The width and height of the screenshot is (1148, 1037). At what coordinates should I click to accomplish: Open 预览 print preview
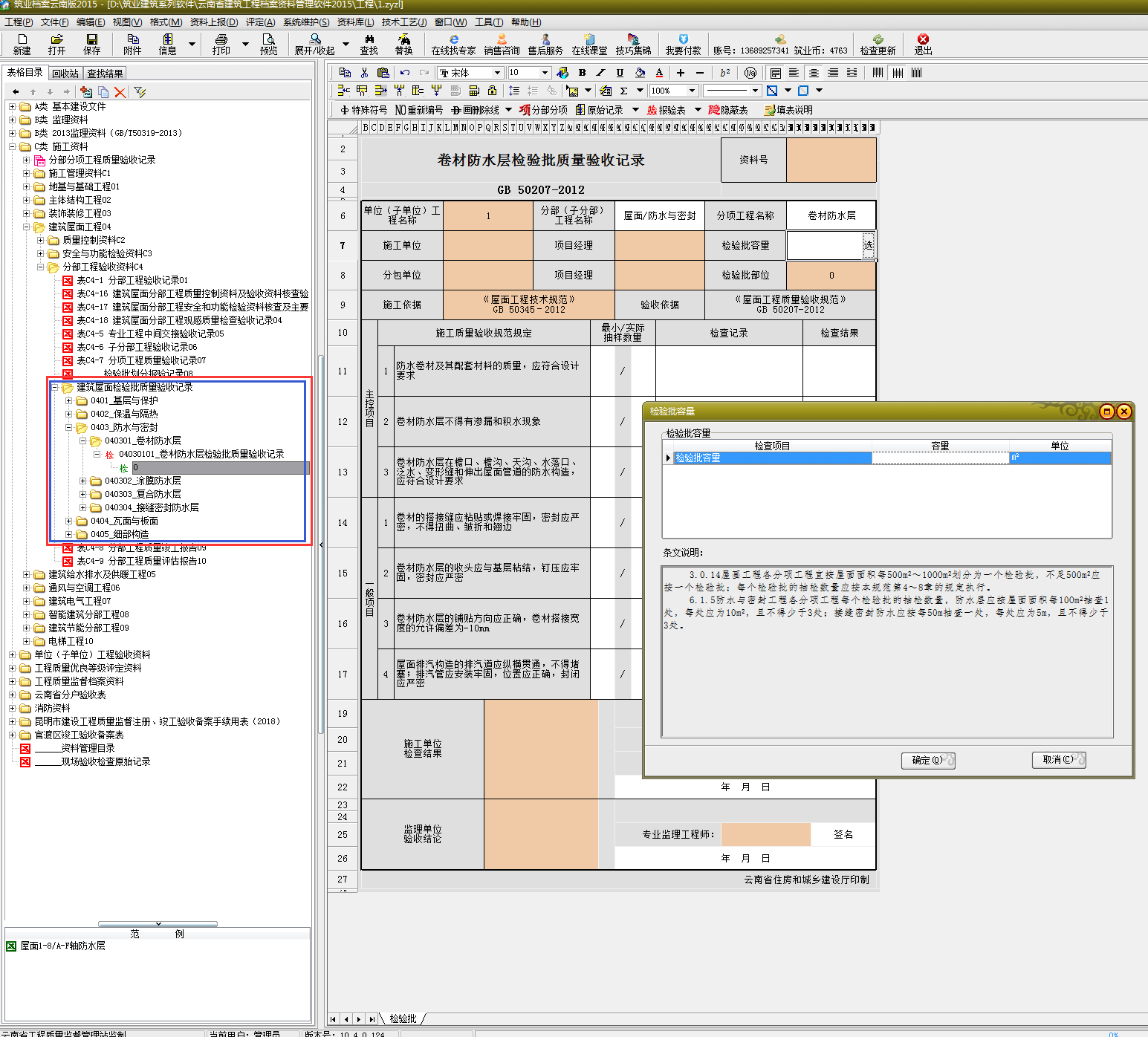[x=268, y=44]
